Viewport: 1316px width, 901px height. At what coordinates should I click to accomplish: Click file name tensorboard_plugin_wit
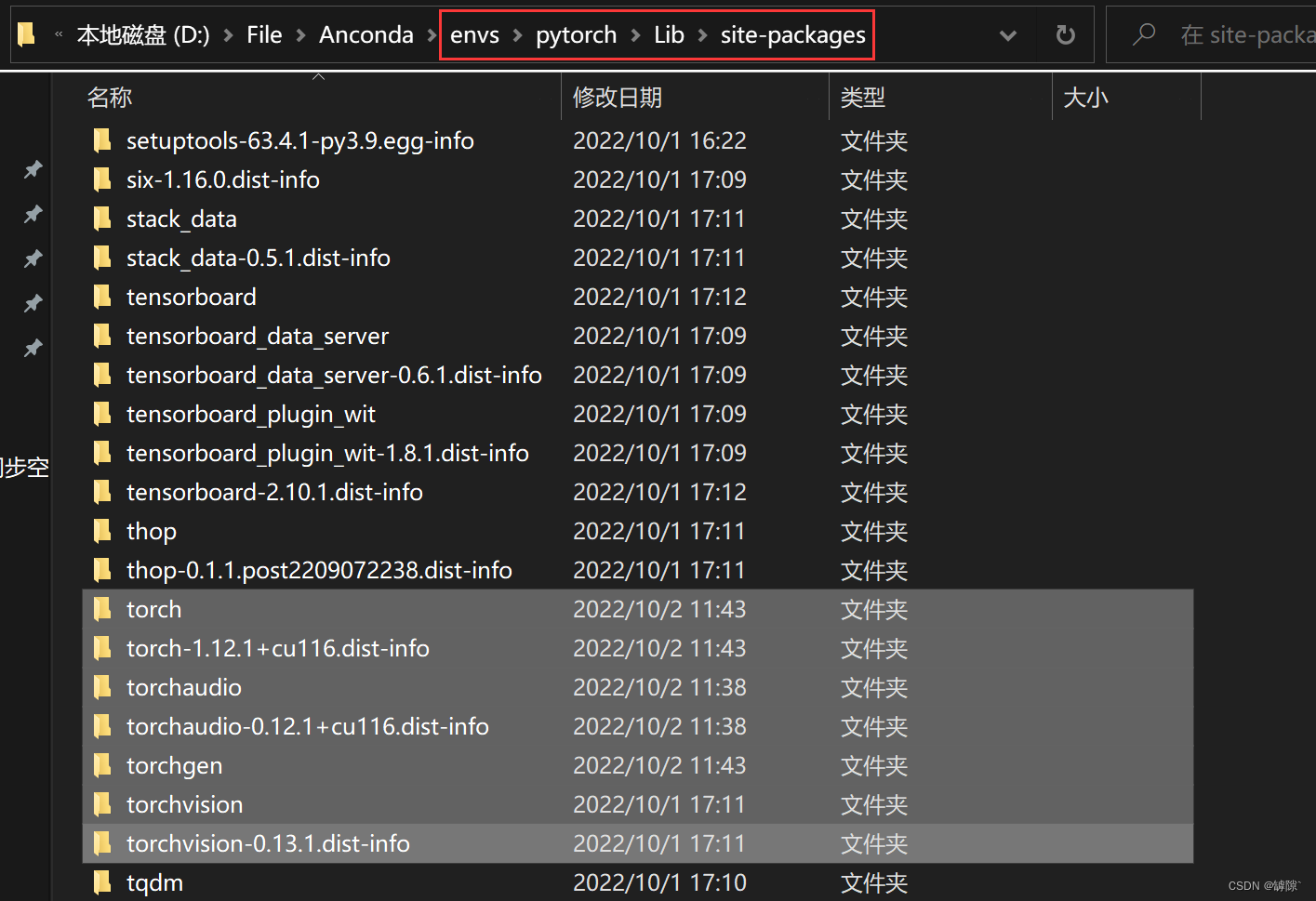click(x=251, y=414)
